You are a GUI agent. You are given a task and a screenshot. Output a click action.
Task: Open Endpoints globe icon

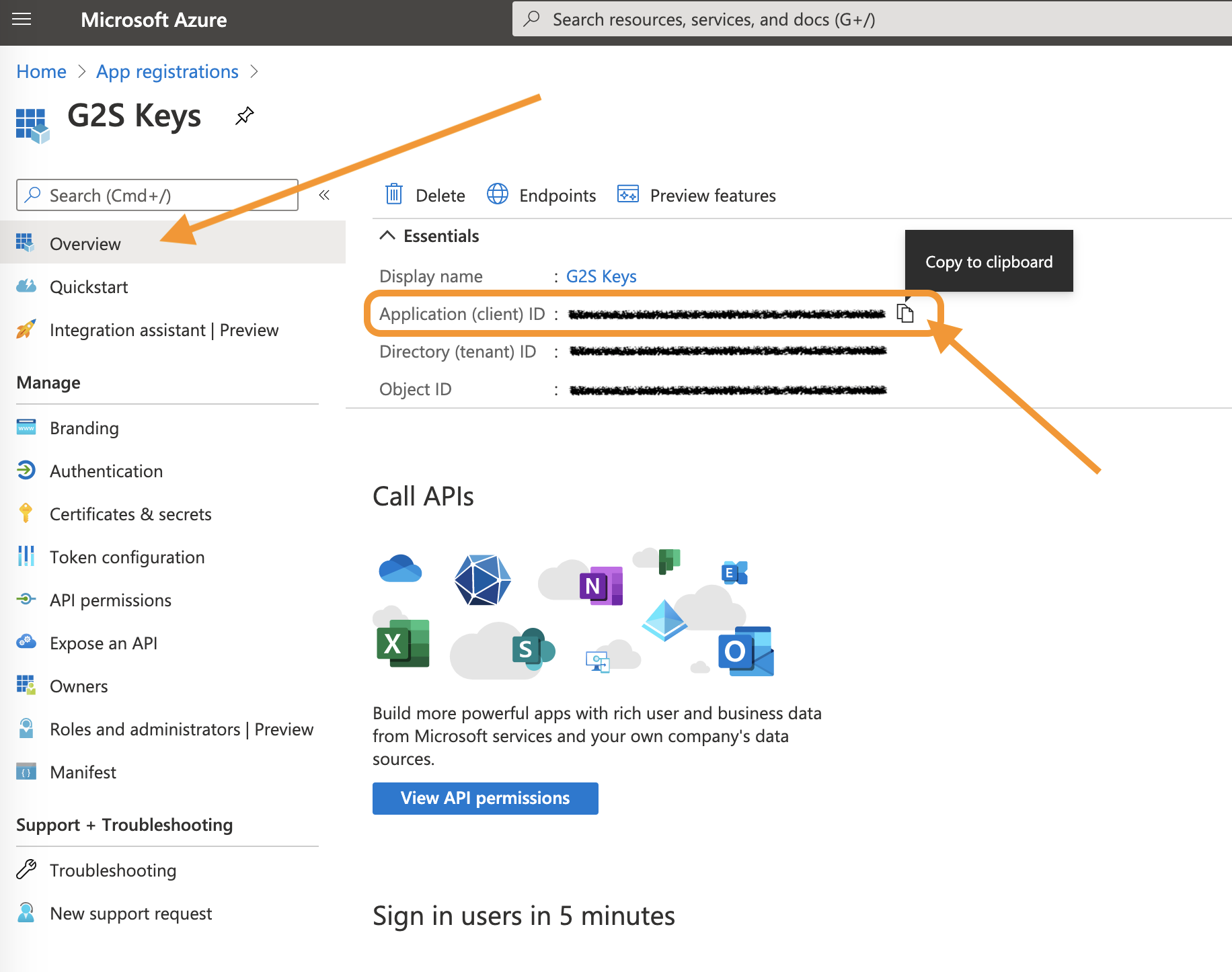[498, 194]
